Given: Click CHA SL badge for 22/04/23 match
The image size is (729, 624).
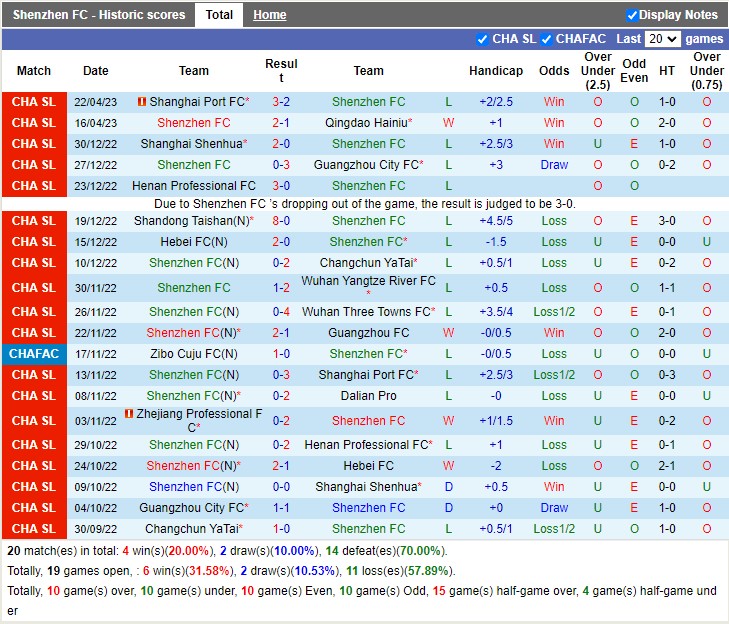Looking at the screenshot, I should point(34,102).
